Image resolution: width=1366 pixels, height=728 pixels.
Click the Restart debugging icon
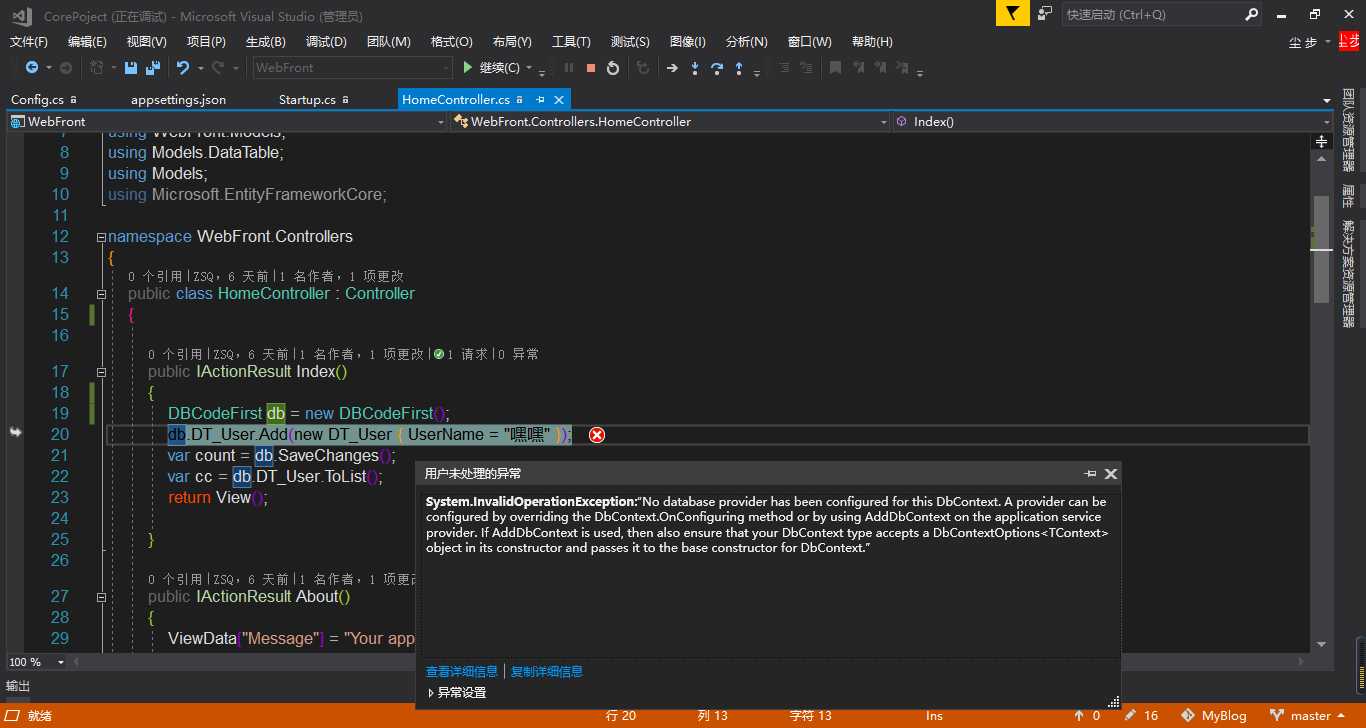(613, 68)
